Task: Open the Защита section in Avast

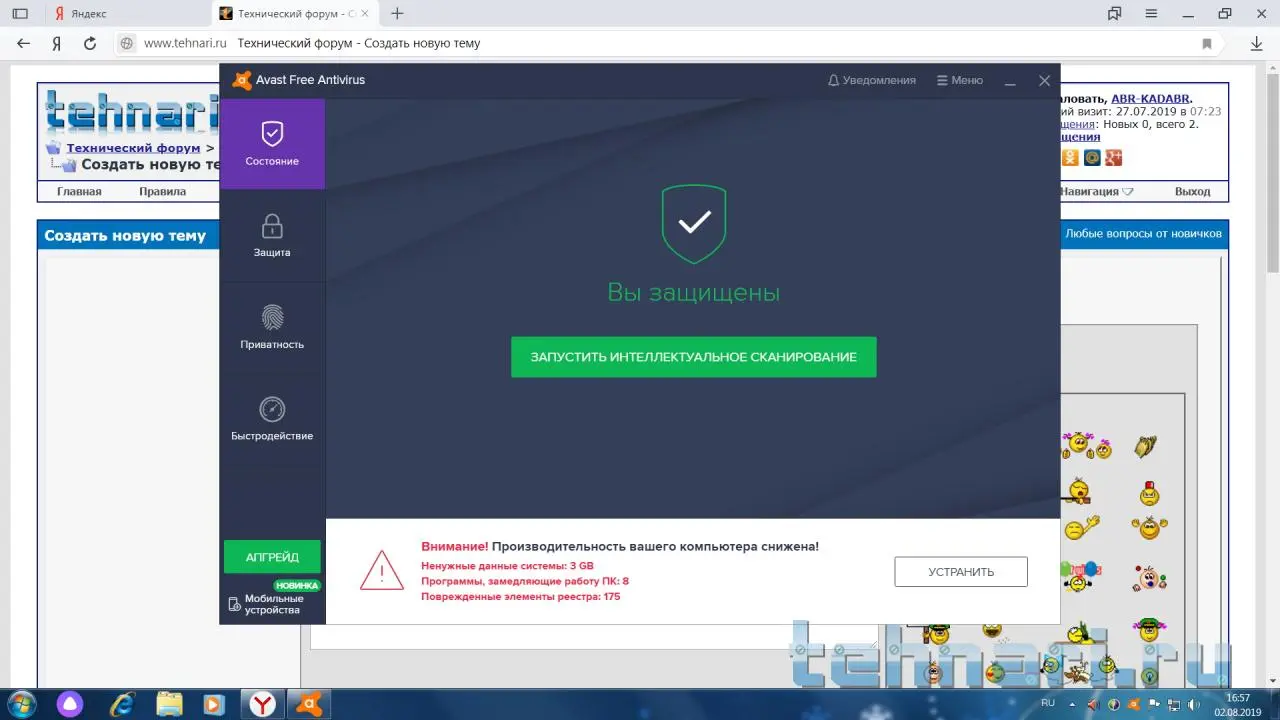Action: coord(272,236)
